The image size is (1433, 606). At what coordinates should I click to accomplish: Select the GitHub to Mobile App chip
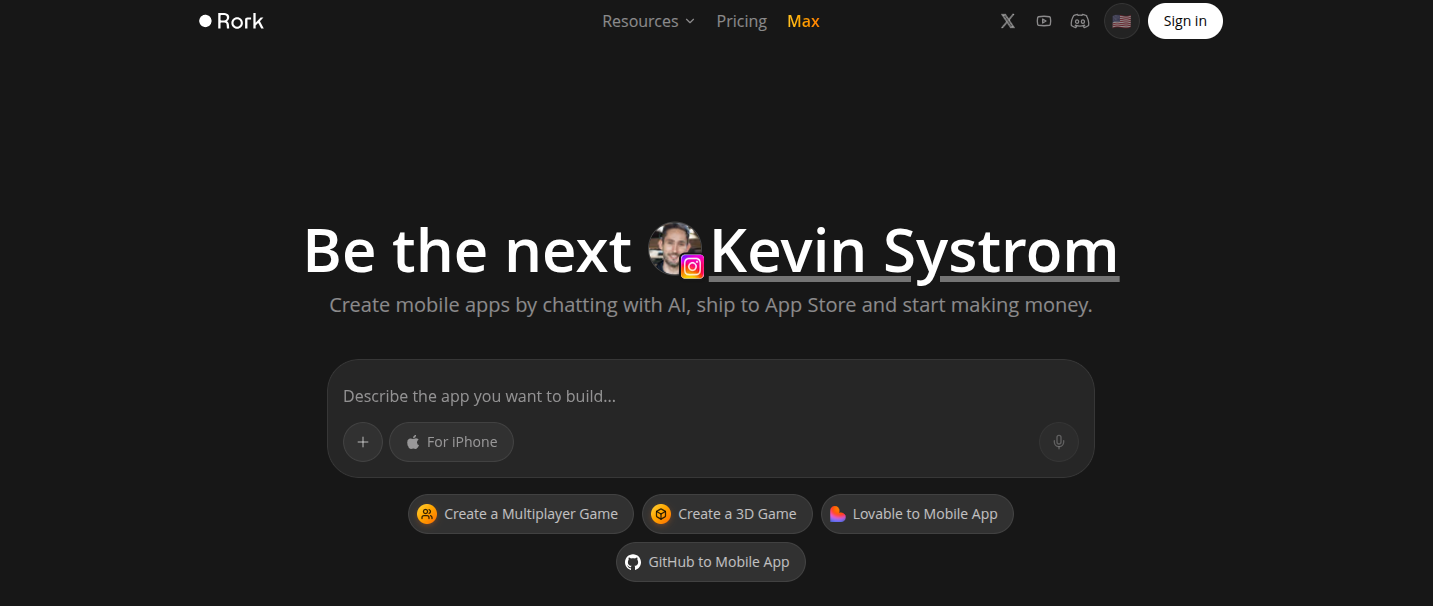click(711, 562)
